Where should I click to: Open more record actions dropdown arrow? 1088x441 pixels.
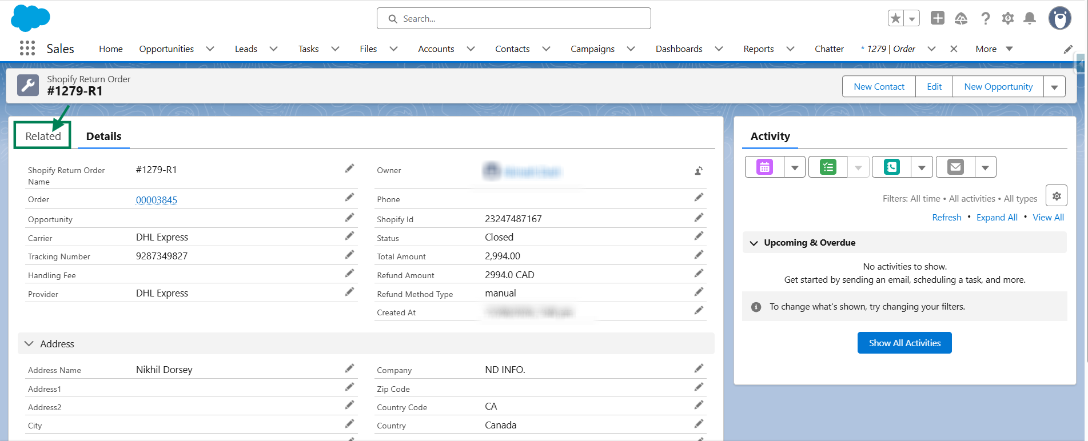click(x=1055, y=87)
